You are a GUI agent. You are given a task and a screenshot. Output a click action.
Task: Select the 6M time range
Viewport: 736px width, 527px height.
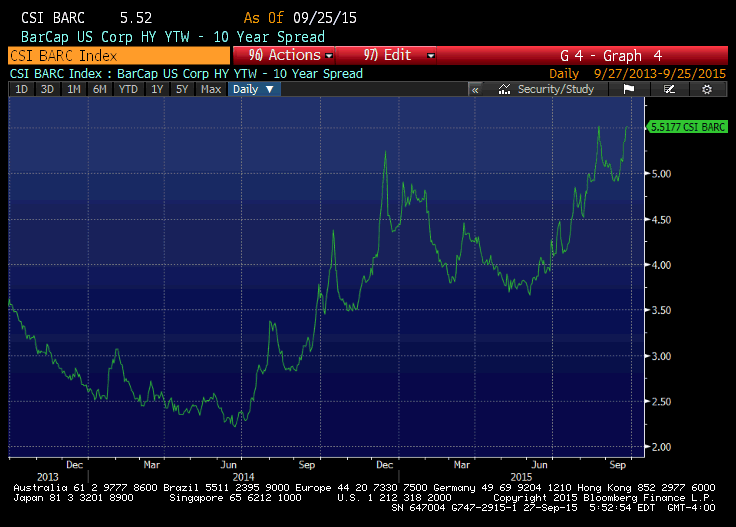[100, 89]
